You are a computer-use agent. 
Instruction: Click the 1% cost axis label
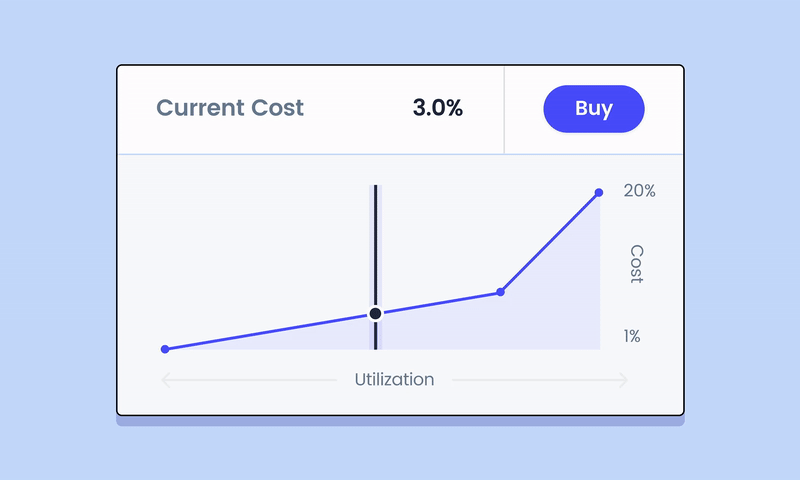632,336
